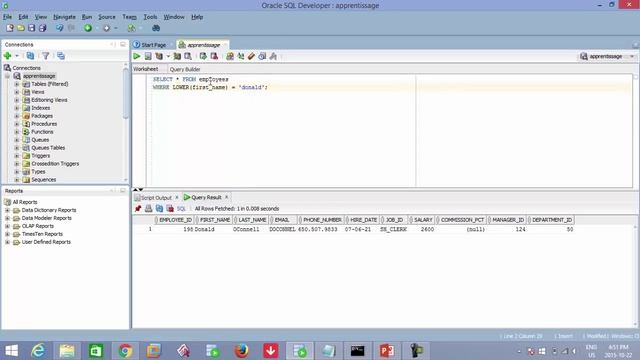
Task: Expand the Procedures node
Action: (17, 124)
